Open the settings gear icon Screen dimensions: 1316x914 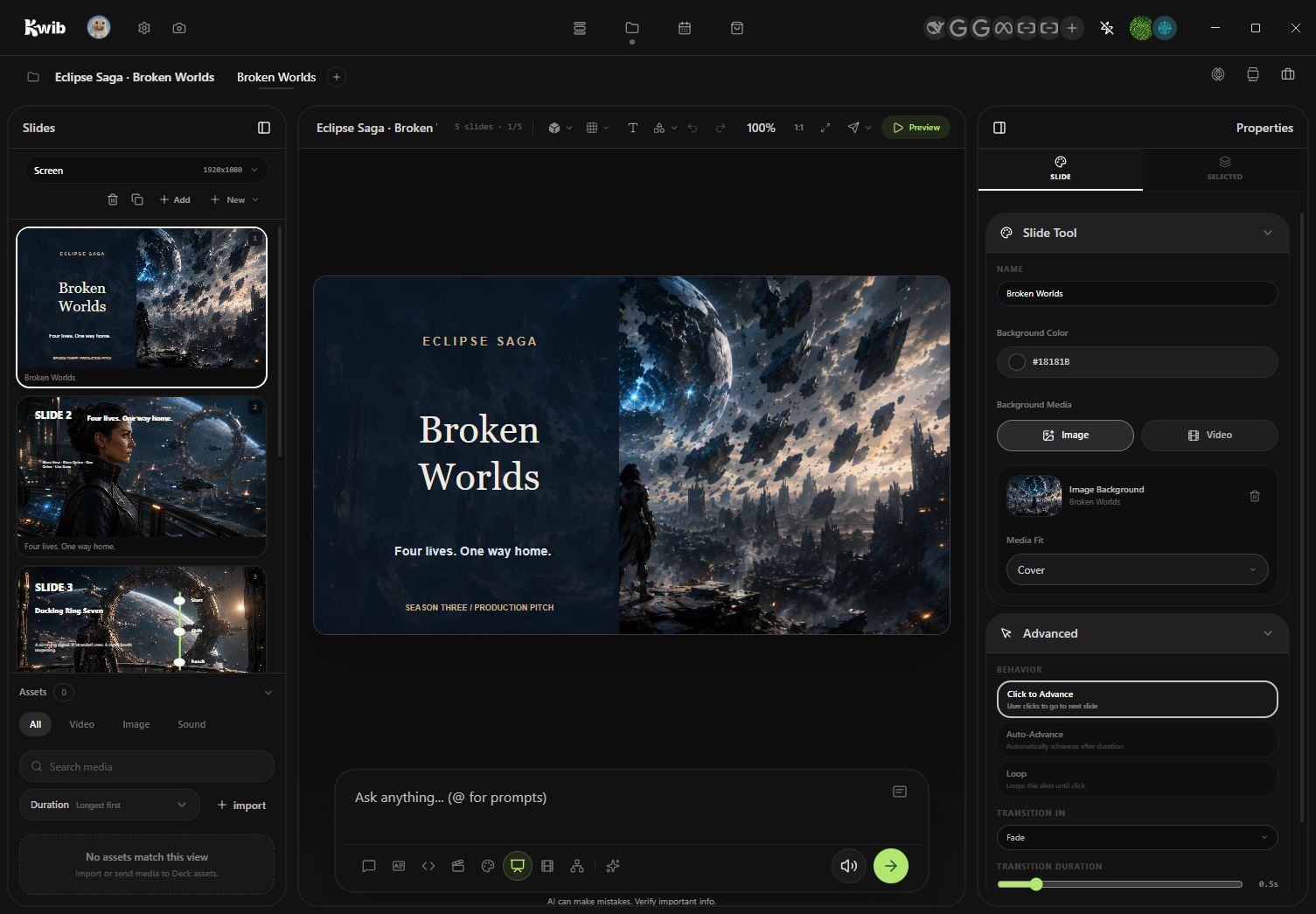point(144,28)
